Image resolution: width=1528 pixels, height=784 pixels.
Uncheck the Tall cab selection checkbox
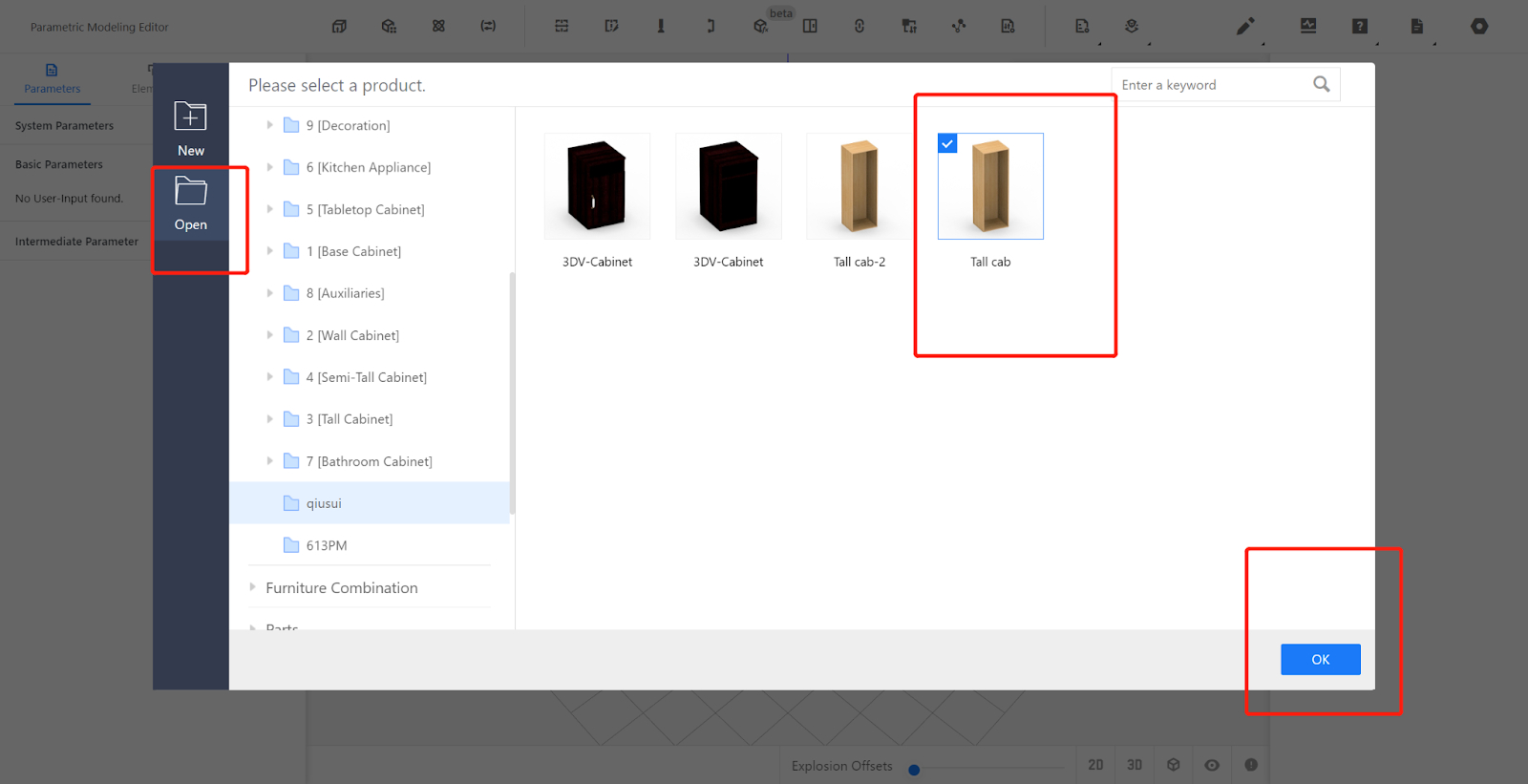click(947, 143)
